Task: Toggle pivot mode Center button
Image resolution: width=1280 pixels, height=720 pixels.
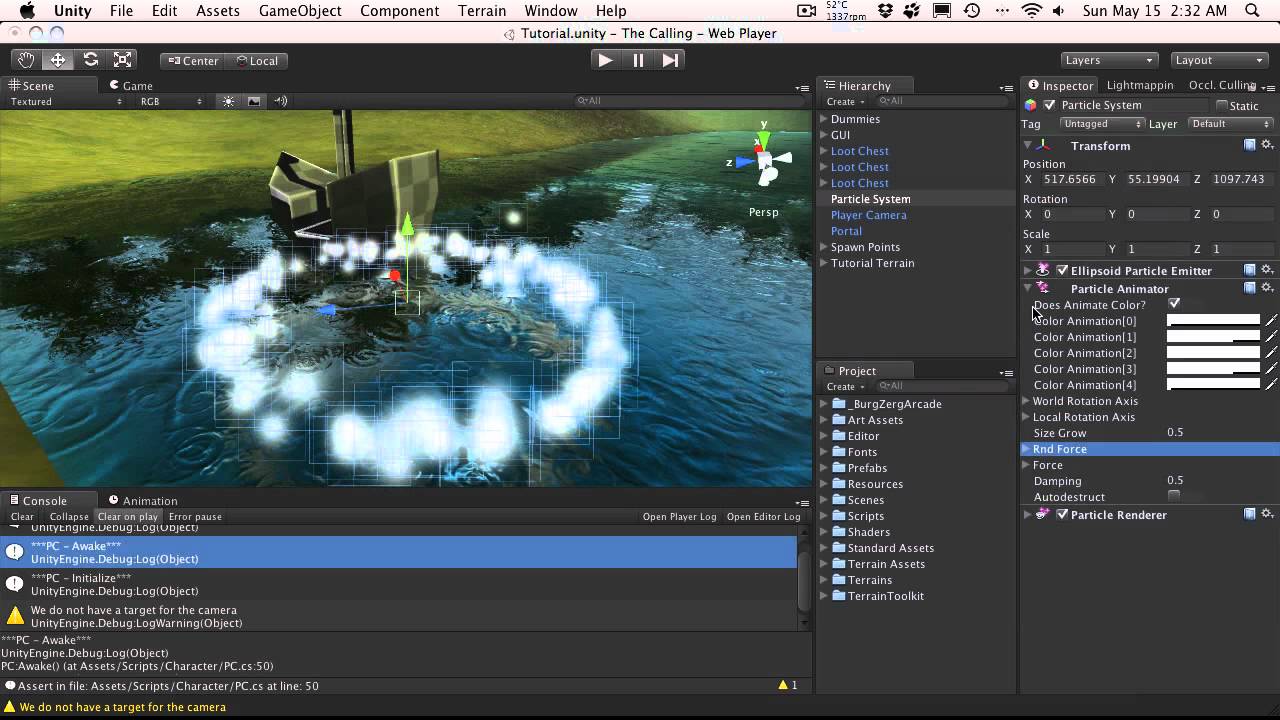Action: point(190,60)
